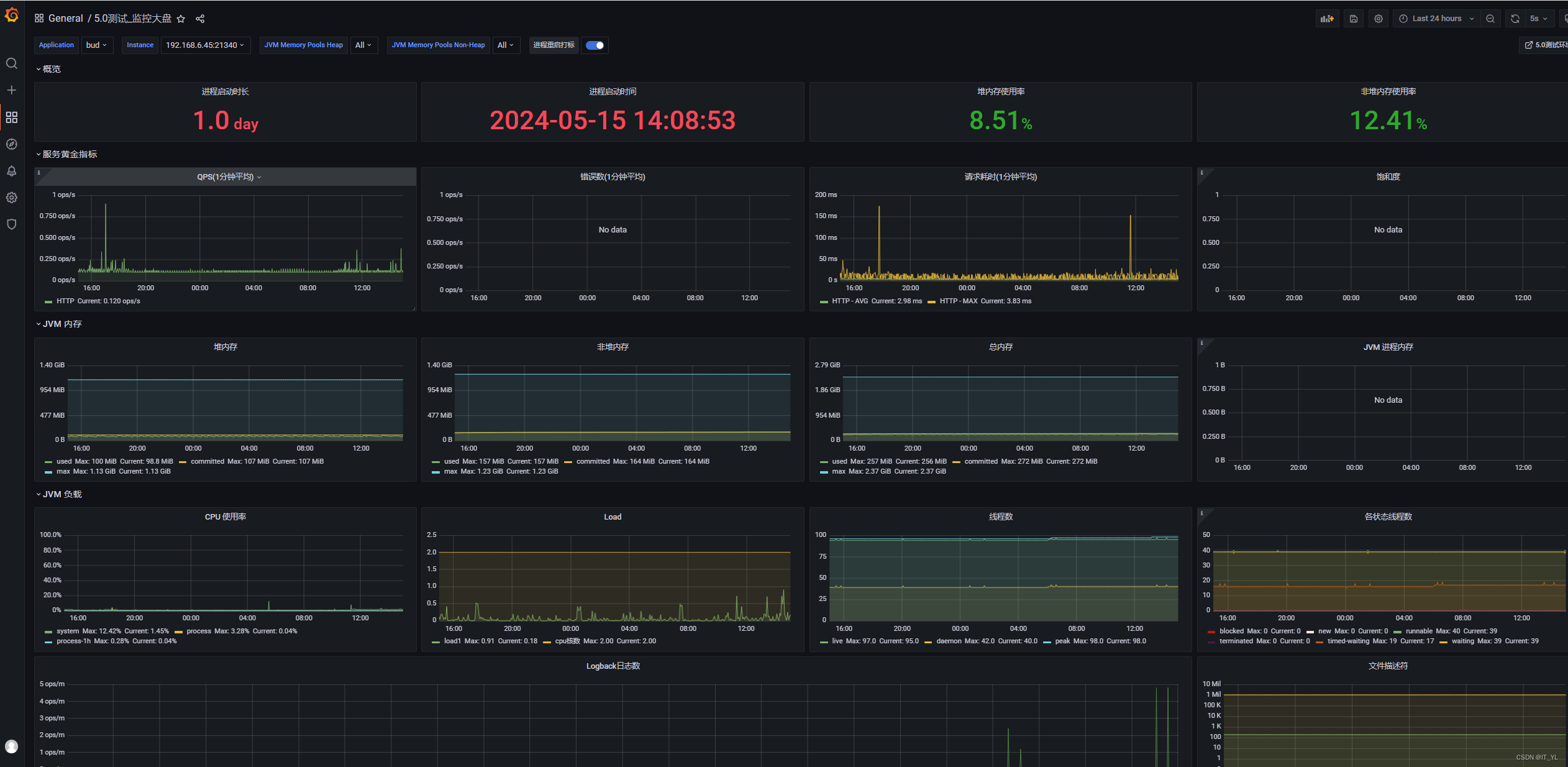Click the used series color swatch in 堆内存 legend
Screen dimensions: 1568x767
pos(48,462)
